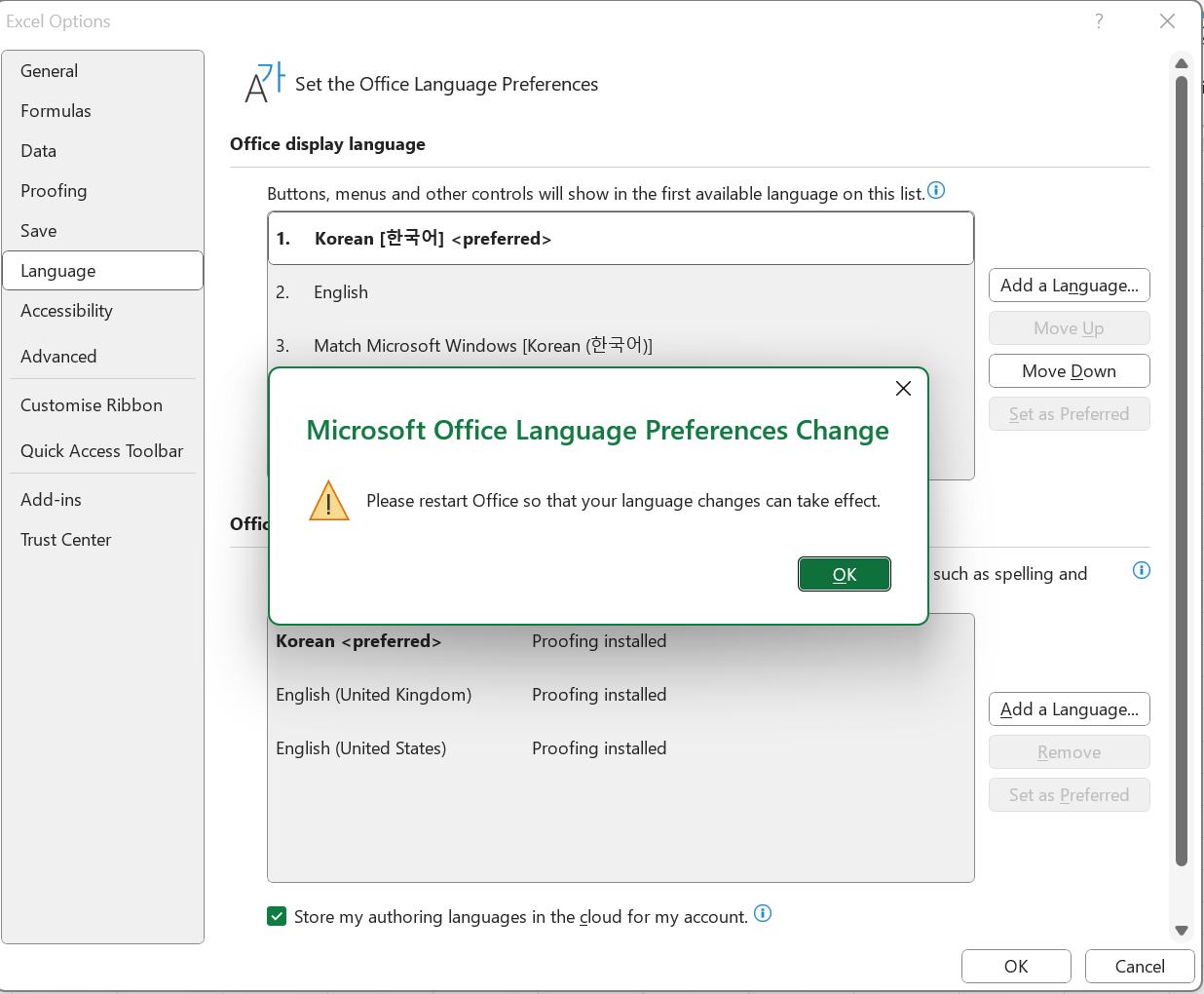Close the Language Preferences Change popup
The width and height of the screenshot is (1204, 994).
903,388
